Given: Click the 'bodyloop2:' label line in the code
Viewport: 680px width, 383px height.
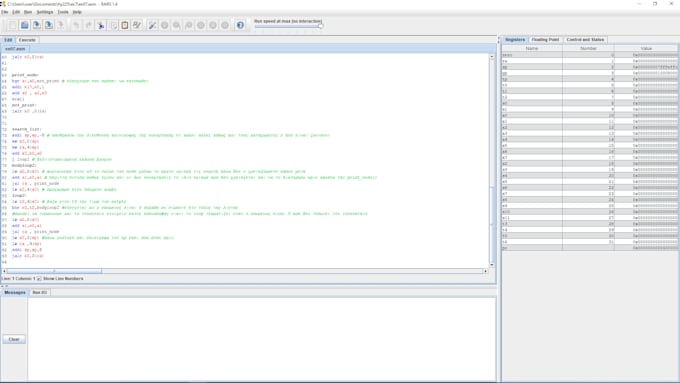Looking at the screenshot, I should tap(24, 165).
